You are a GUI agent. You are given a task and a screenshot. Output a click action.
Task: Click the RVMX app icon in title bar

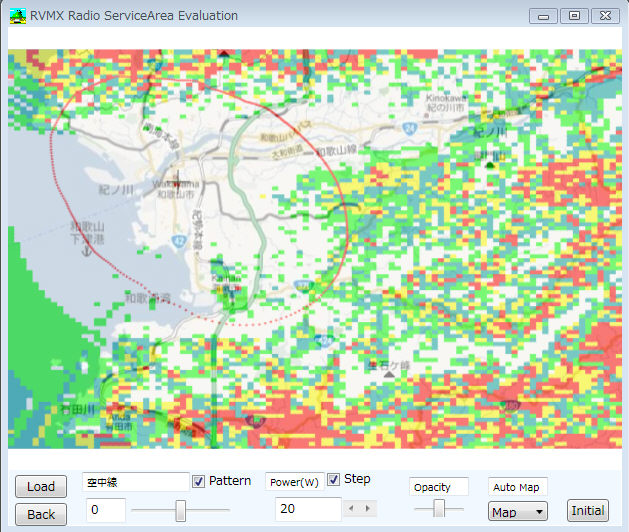[x=17, y=15]
